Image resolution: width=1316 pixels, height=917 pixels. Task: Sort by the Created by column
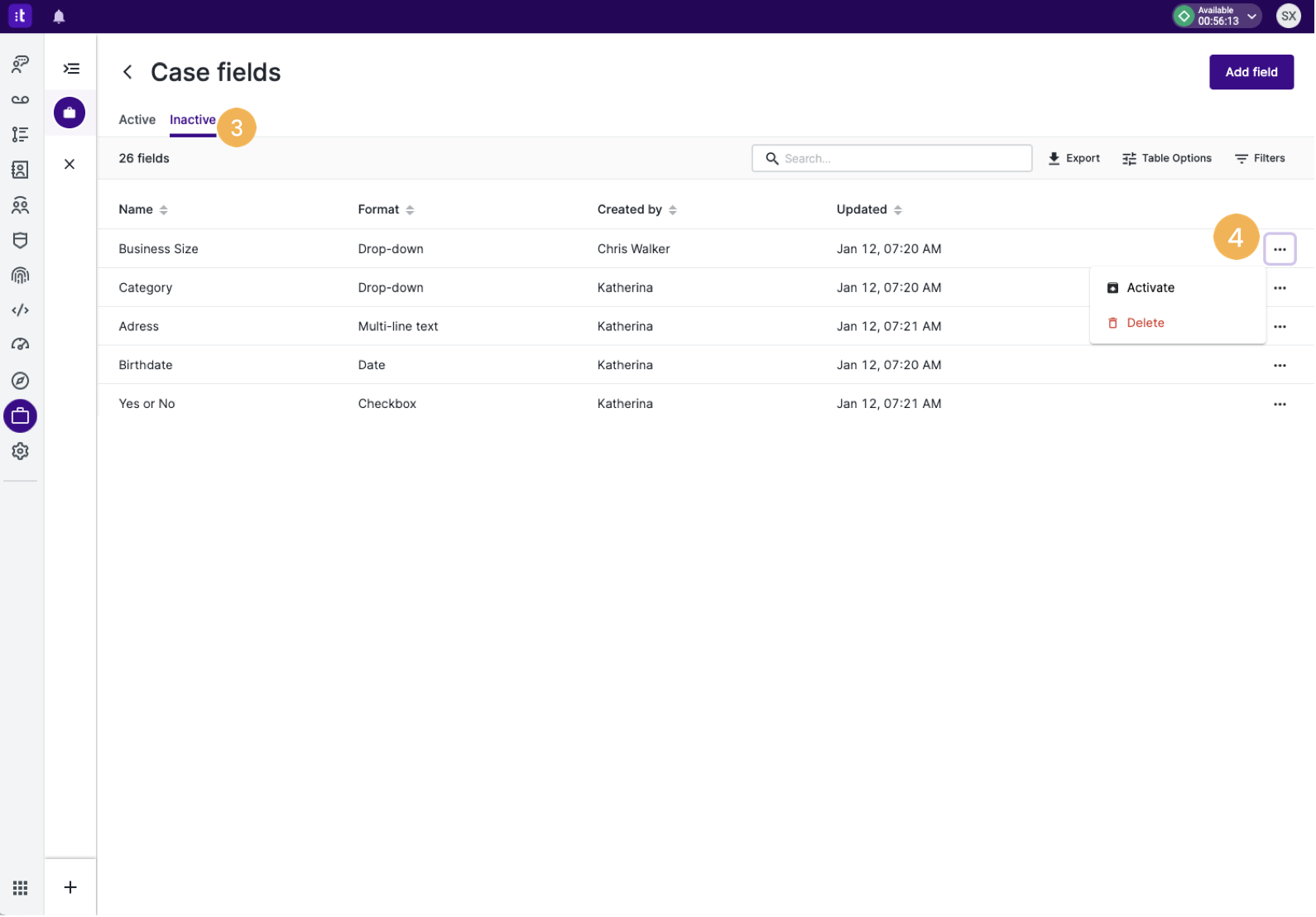(637, 209)
